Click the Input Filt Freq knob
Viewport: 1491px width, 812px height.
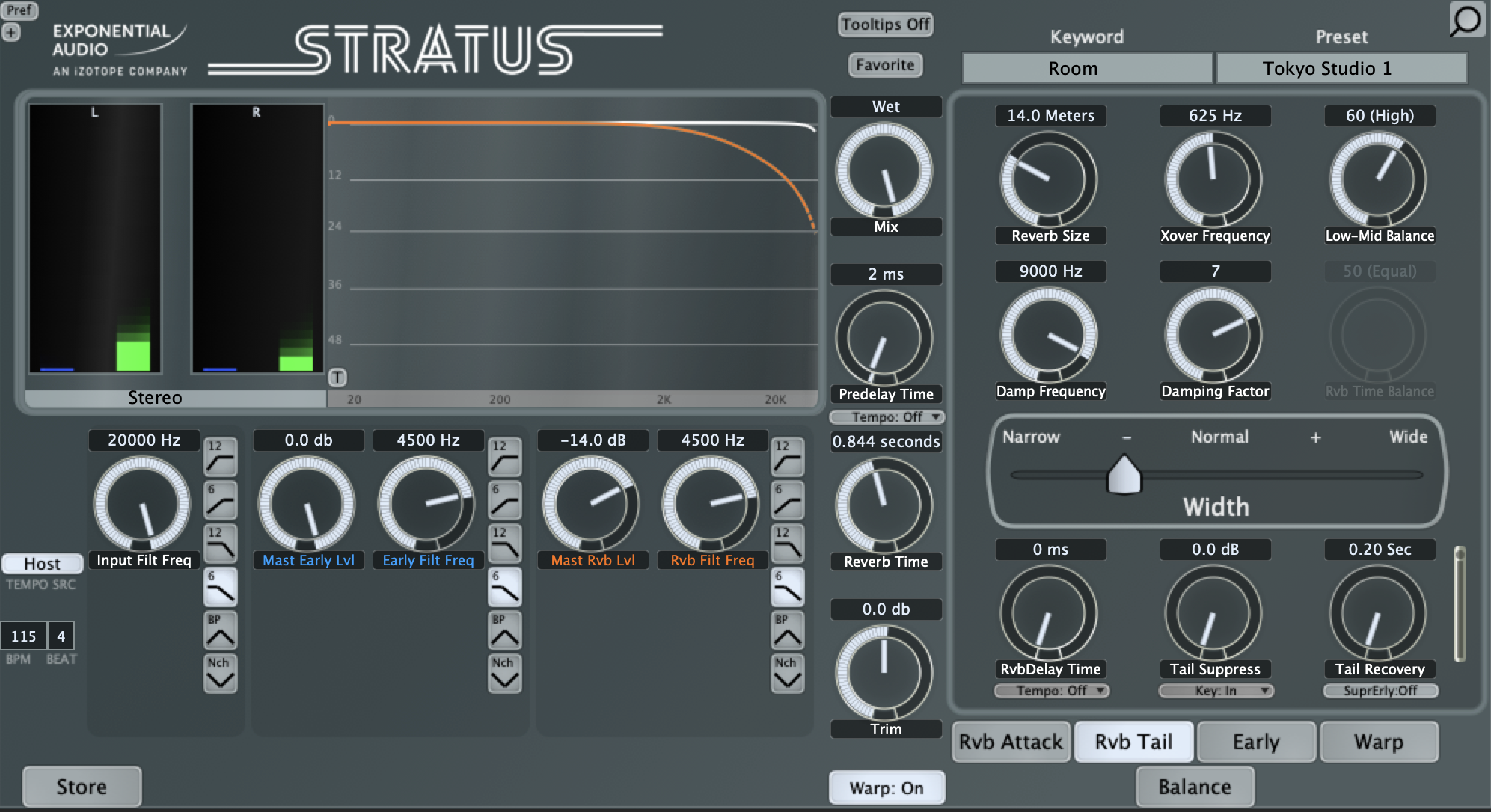coord(142,504)
